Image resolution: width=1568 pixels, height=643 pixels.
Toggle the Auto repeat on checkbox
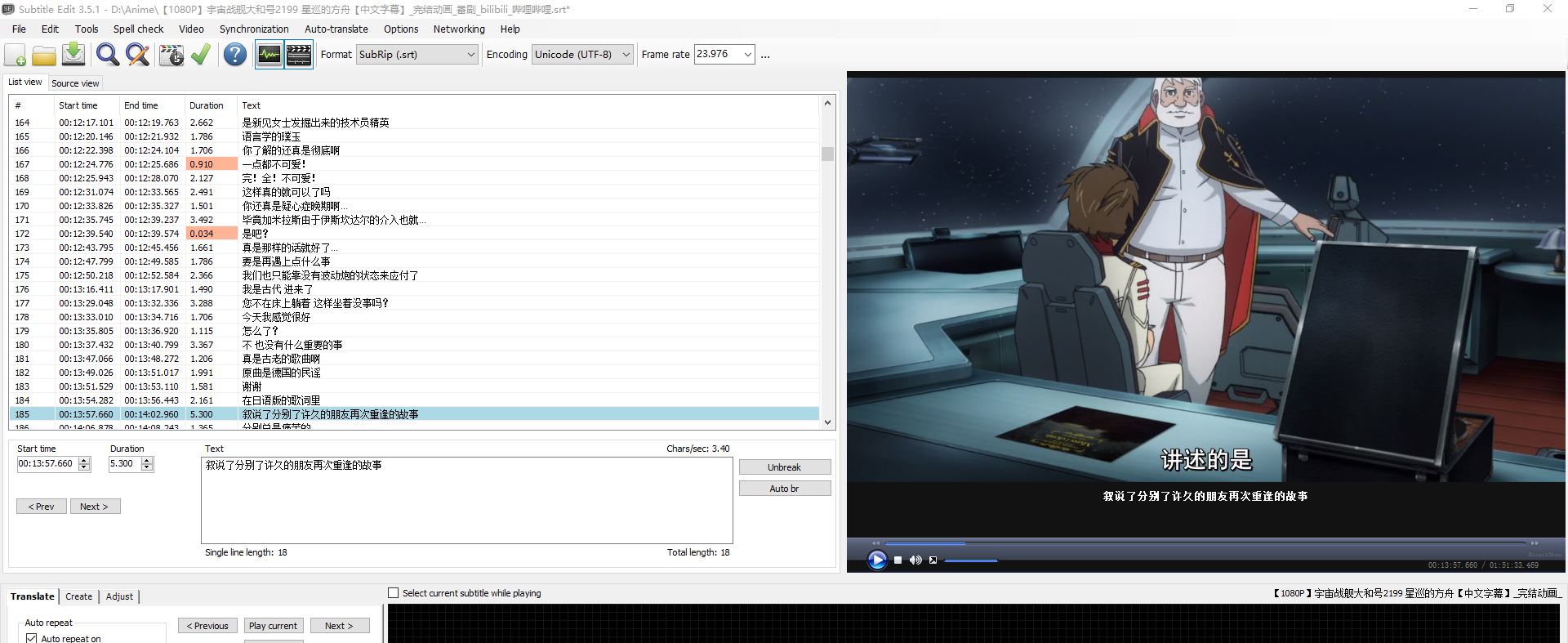pyautogui.click(x=32, y=638)
